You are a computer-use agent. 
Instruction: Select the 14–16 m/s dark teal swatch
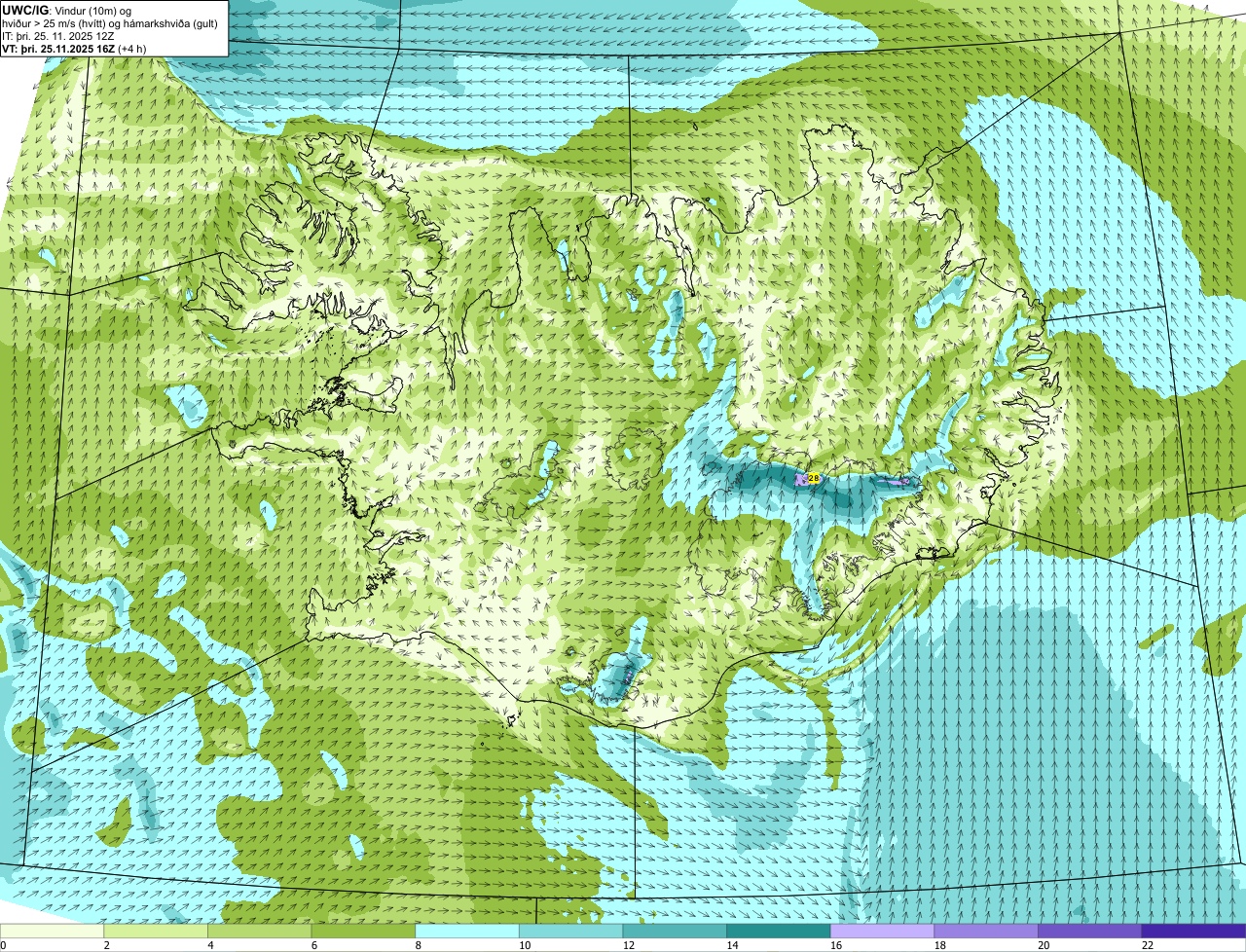[779, 931]
